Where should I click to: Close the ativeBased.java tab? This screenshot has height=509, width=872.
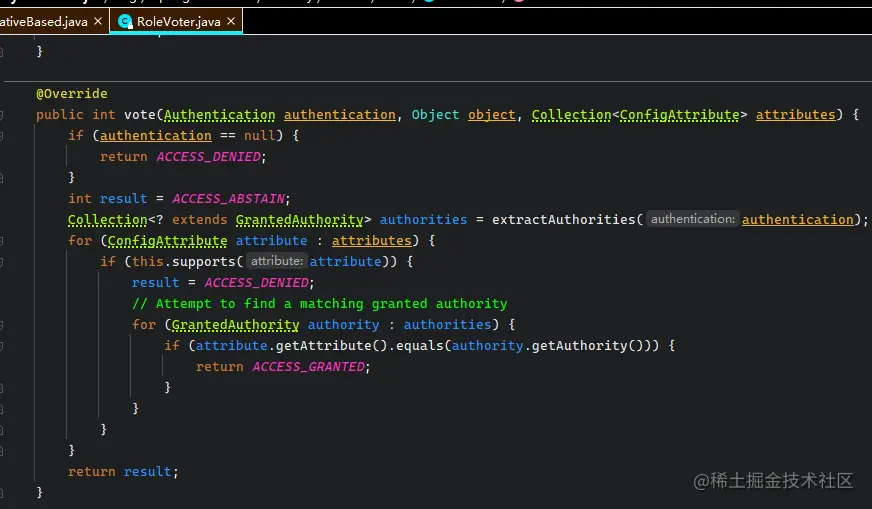[98, 21]
